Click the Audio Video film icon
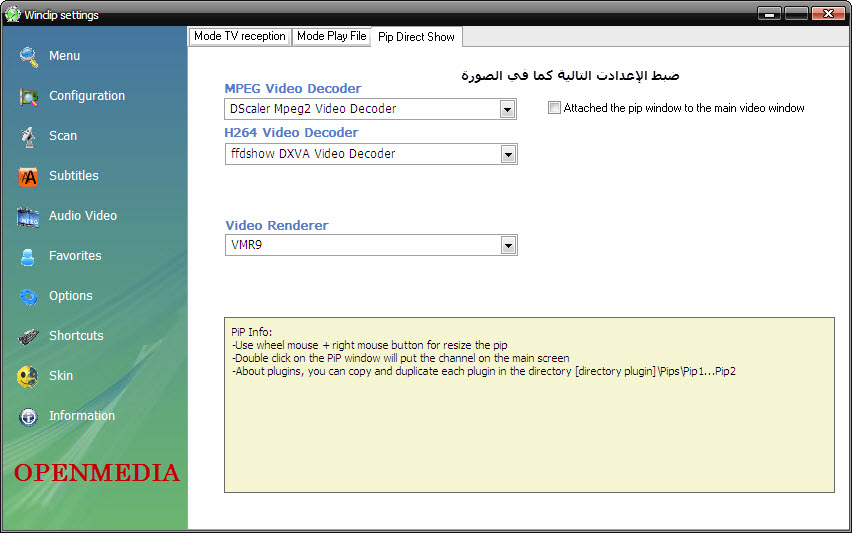 28,217
